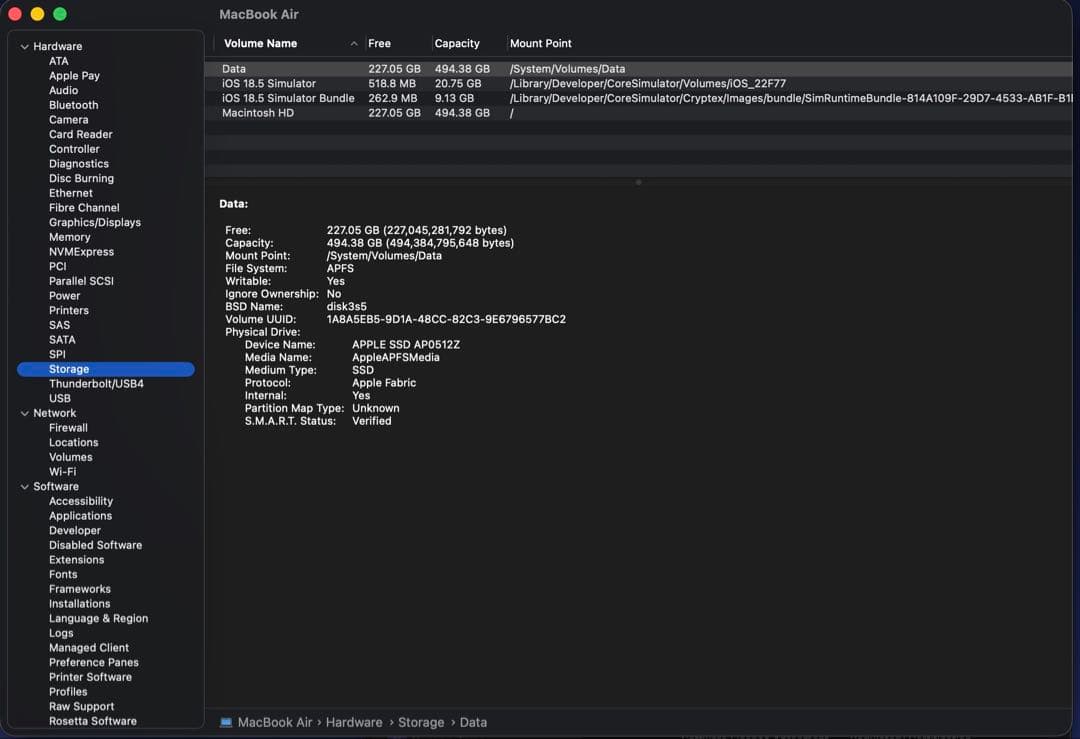
Task: Collapse the Hardware section
Action: (25, 47)
